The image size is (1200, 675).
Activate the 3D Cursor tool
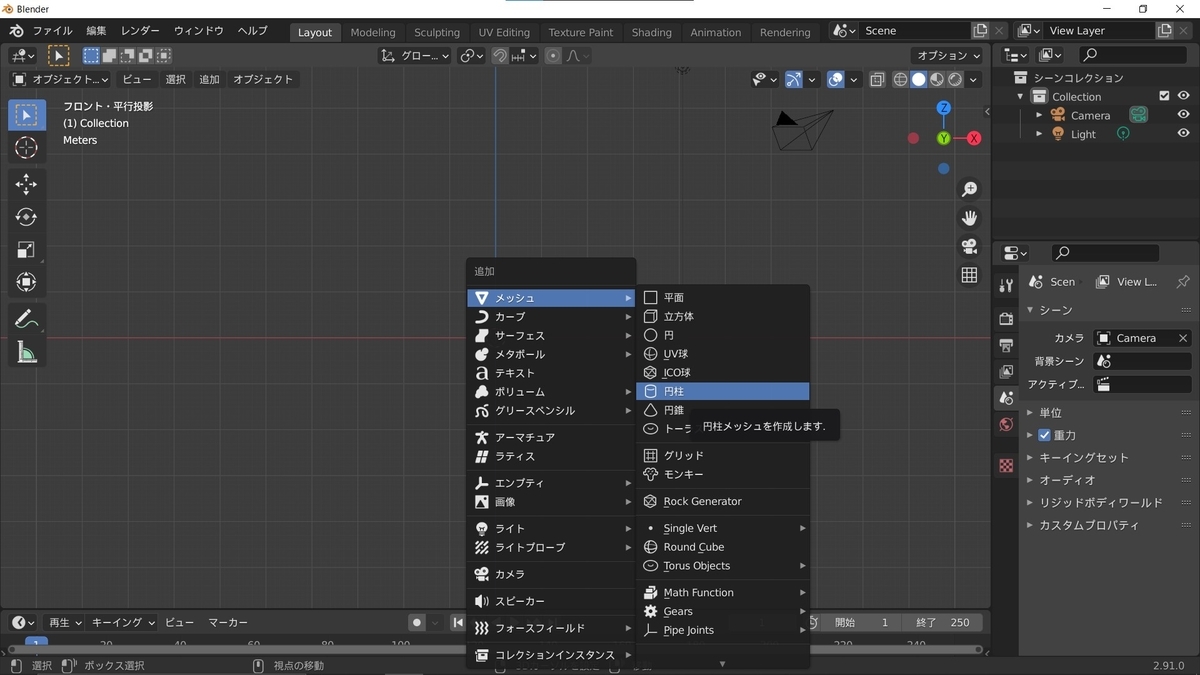27,148
